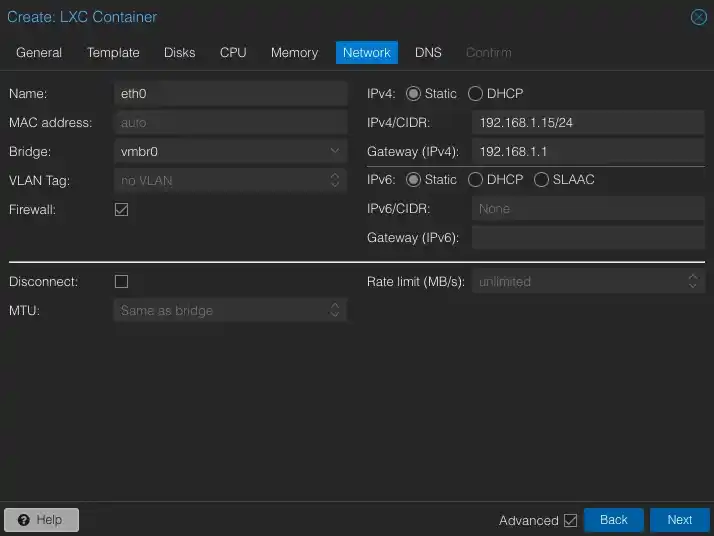Close the Create LXC Container dialog
Image resolution: width=714 pixels, height=536 pixels.
[699, 17]
